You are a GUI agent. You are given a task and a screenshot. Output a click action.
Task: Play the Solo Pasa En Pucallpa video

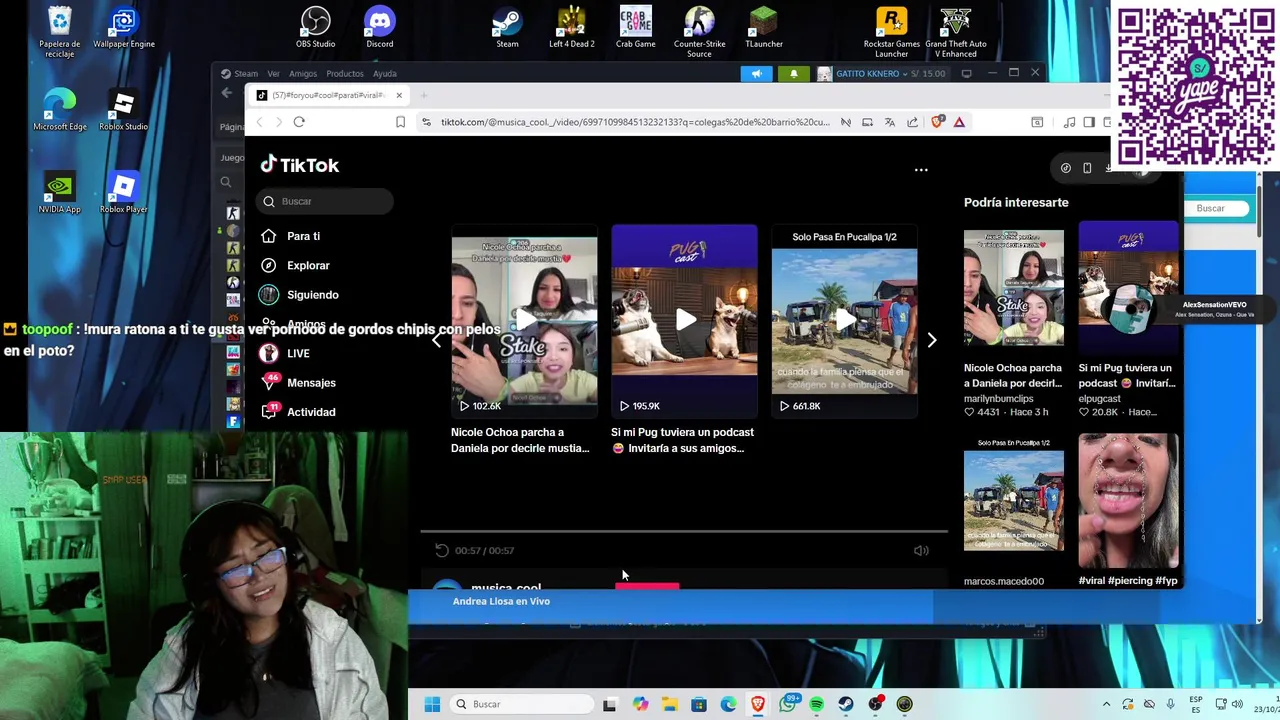point(844,320)
